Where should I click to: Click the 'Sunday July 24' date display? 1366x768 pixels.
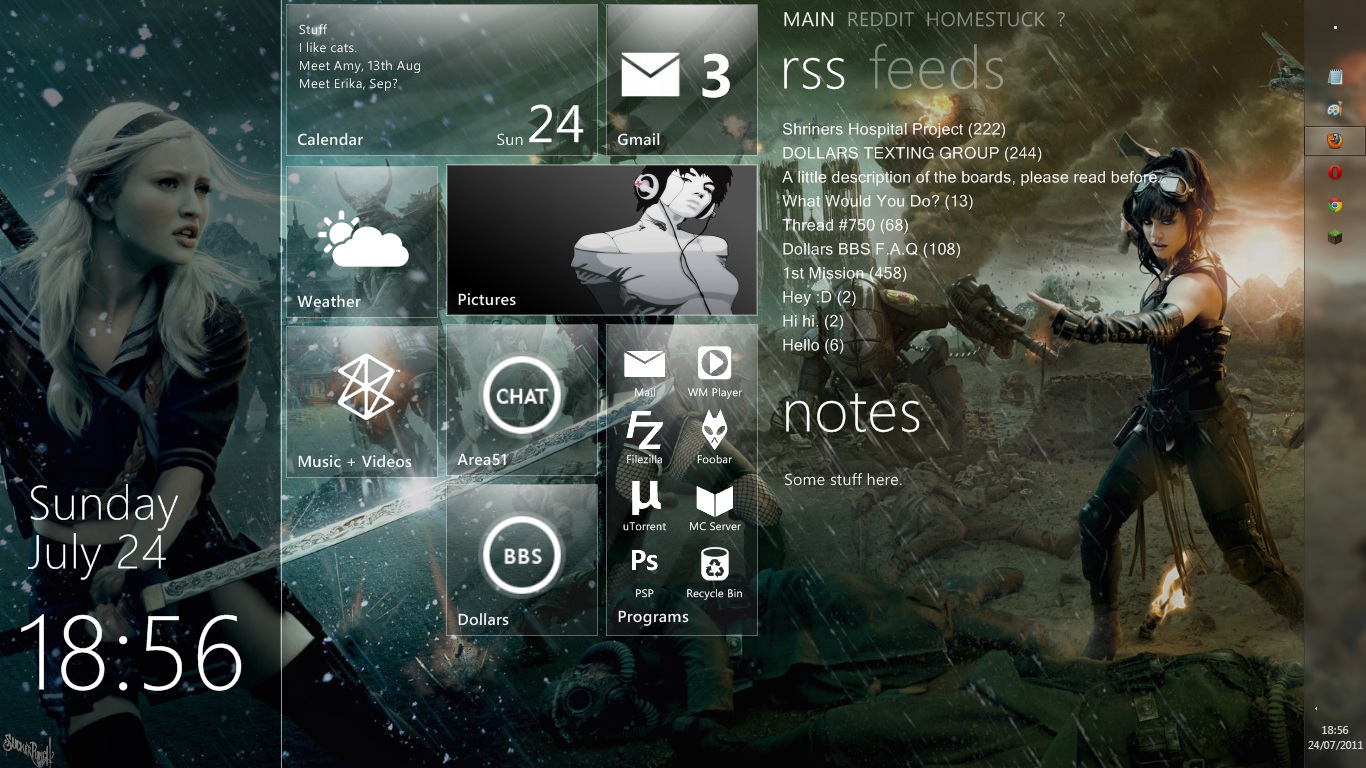click(x=104, y=529)
